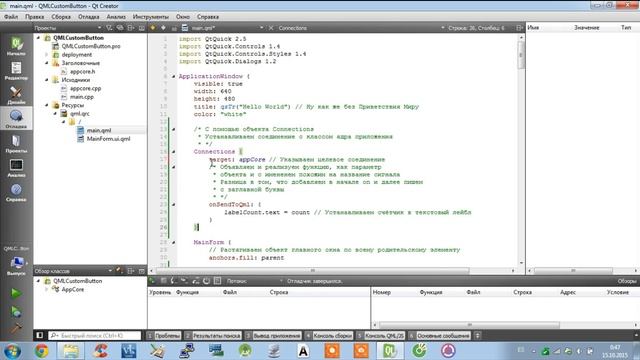Run the project with the green play button
The width and height of the screenshot is (640, 360).
[16, 293]
